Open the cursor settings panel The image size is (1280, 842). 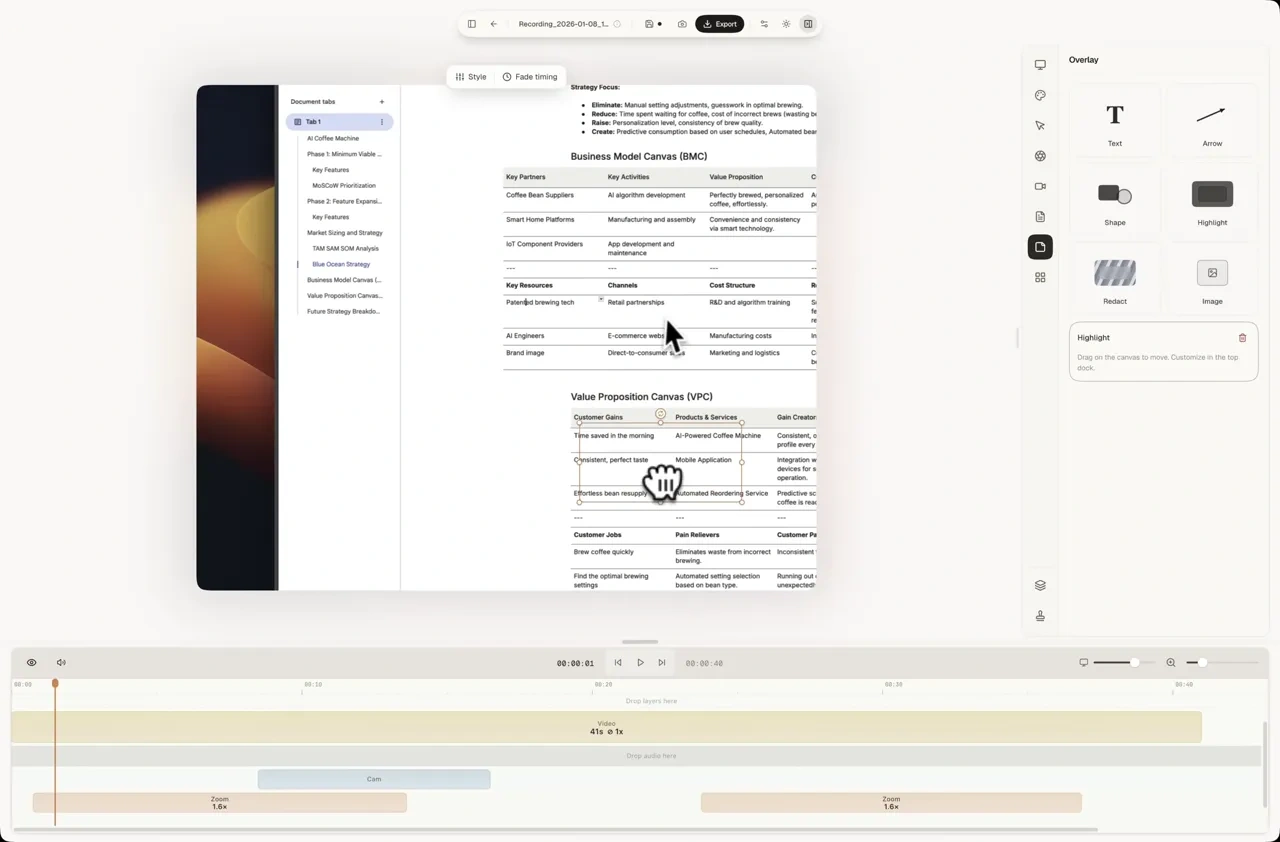[x=1040, y=126]
